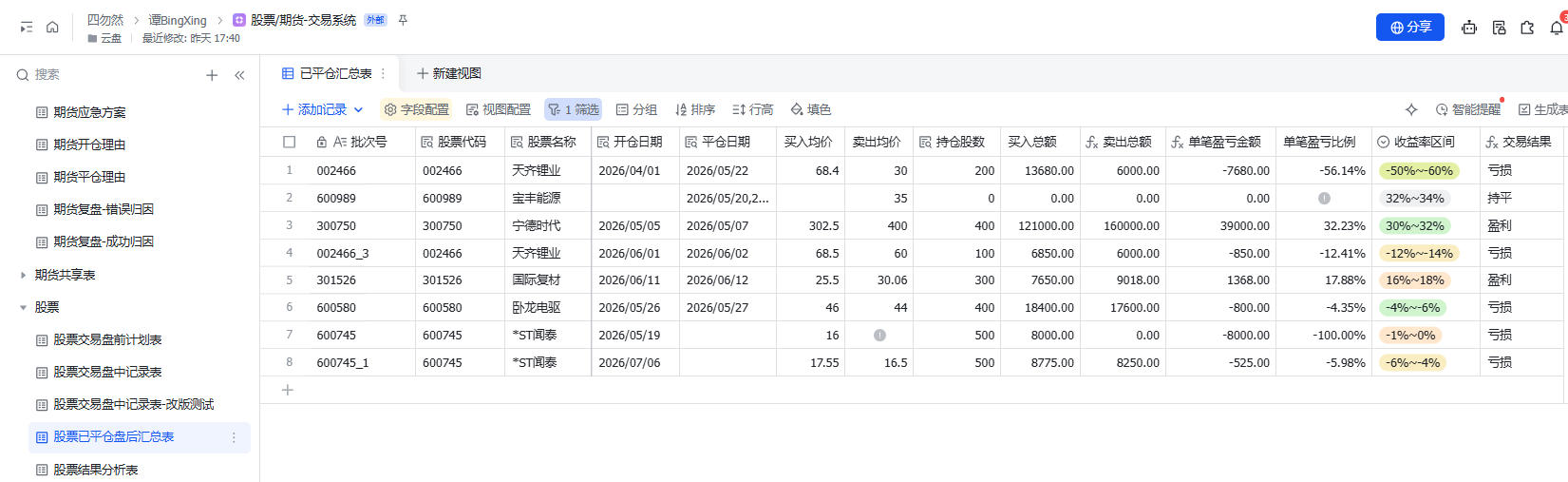The image size is (1568, 482).
Task: Open dropdown arrow next to 添加记录
Action: [358, 109]
